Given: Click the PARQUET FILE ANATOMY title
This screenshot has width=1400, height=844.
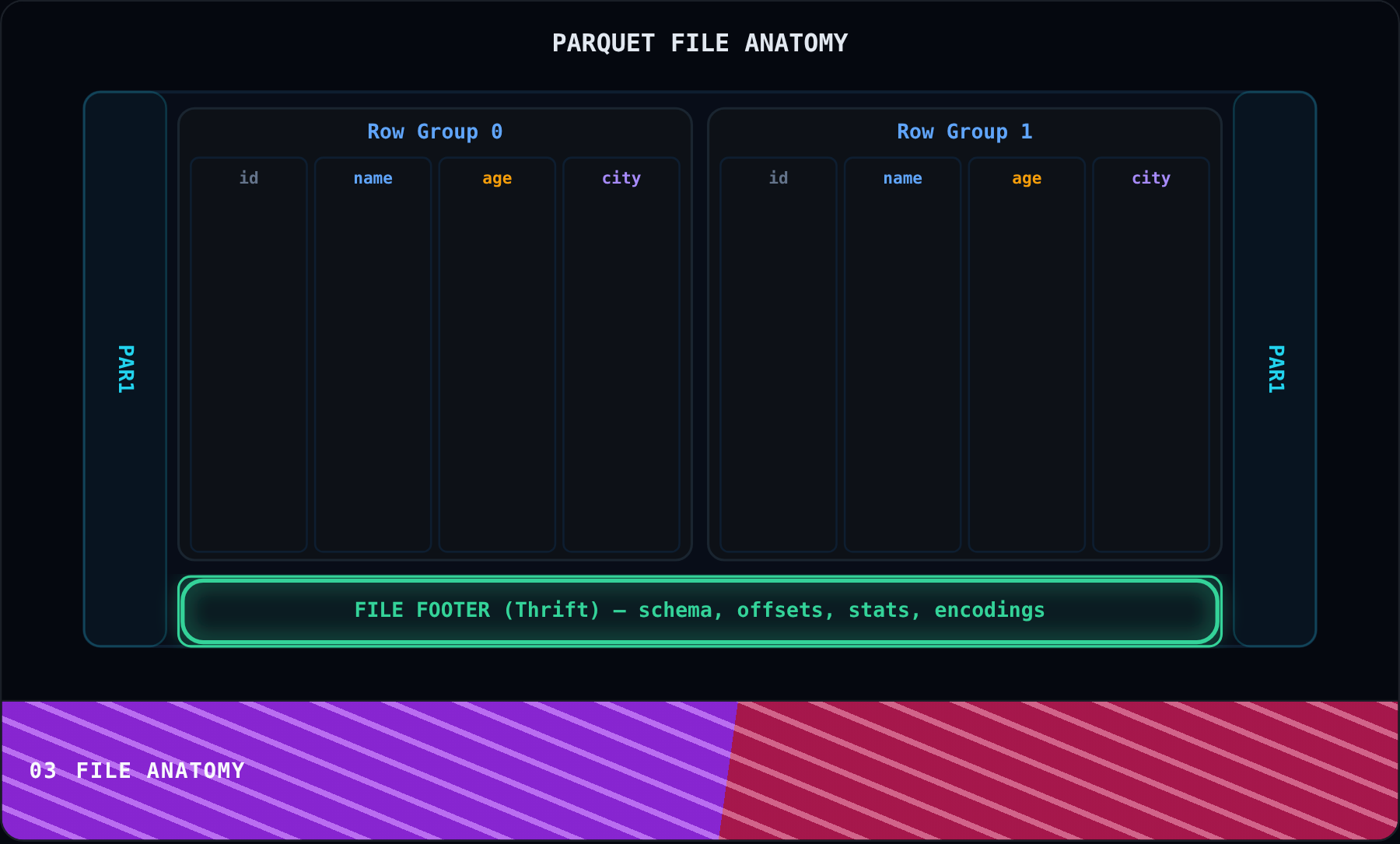Looking at the screenshot, I should coord(700,43).
